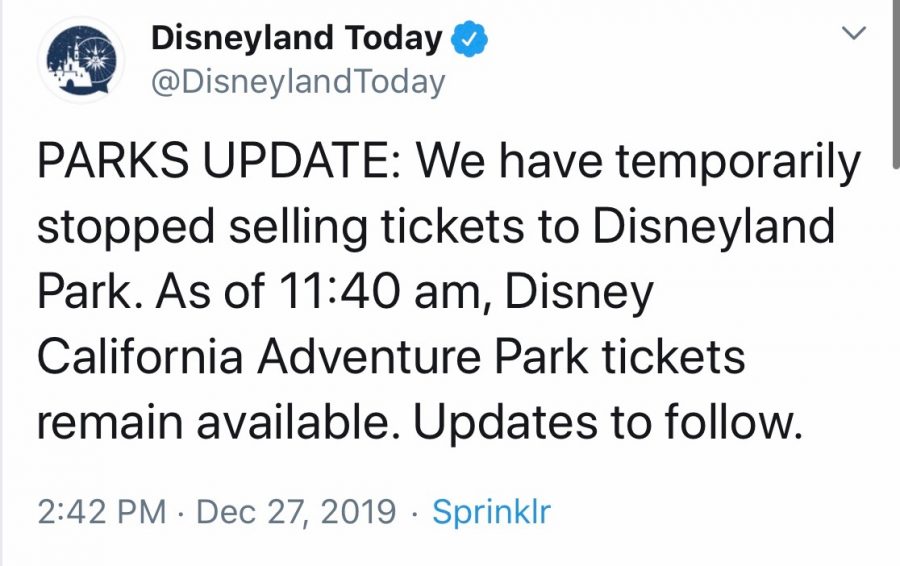Image resolution: width=900 pixels, height=566 pixels.
Task: Click "Disneyland" in the tweet's second line
Action: click(713, 229)
